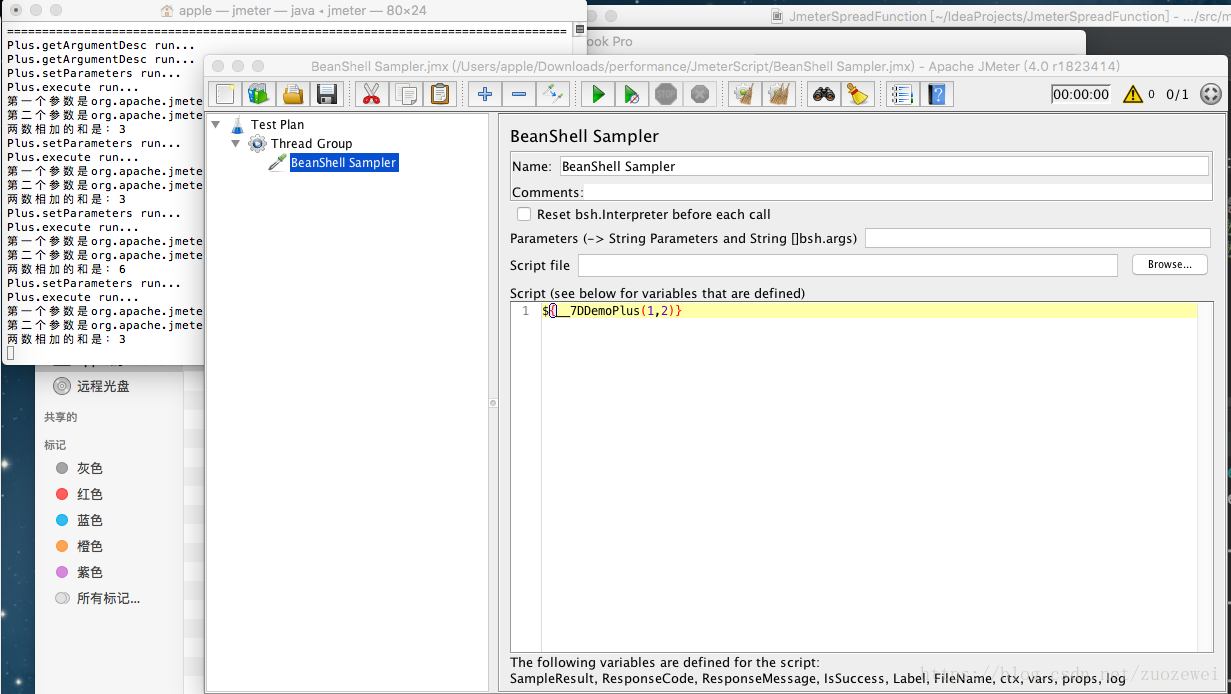This screenshot has width=1231, height=694.
Task: Enable Reset bsh.Interpreter before each call
Action: (524, 214)
